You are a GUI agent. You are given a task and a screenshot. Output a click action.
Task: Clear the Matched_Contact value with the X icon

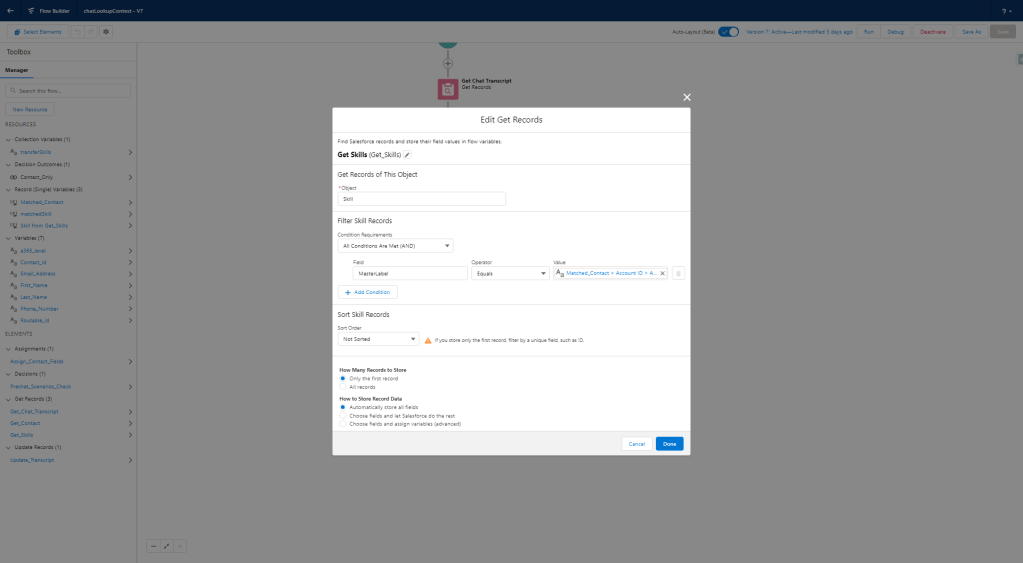[x=662, y=273]
